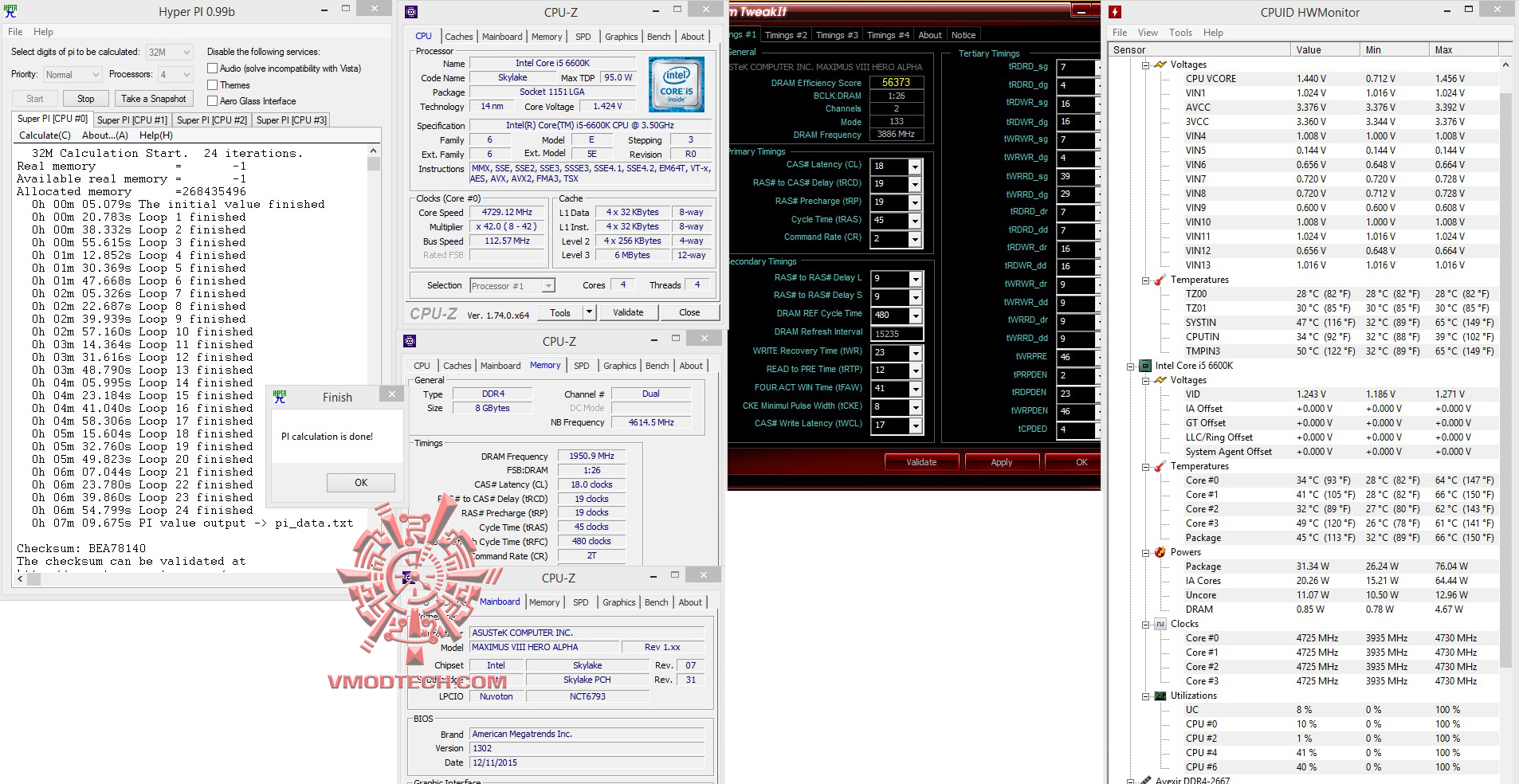Click the Hyper PI app icon in title bar
1519x784 pixels.
10,11
